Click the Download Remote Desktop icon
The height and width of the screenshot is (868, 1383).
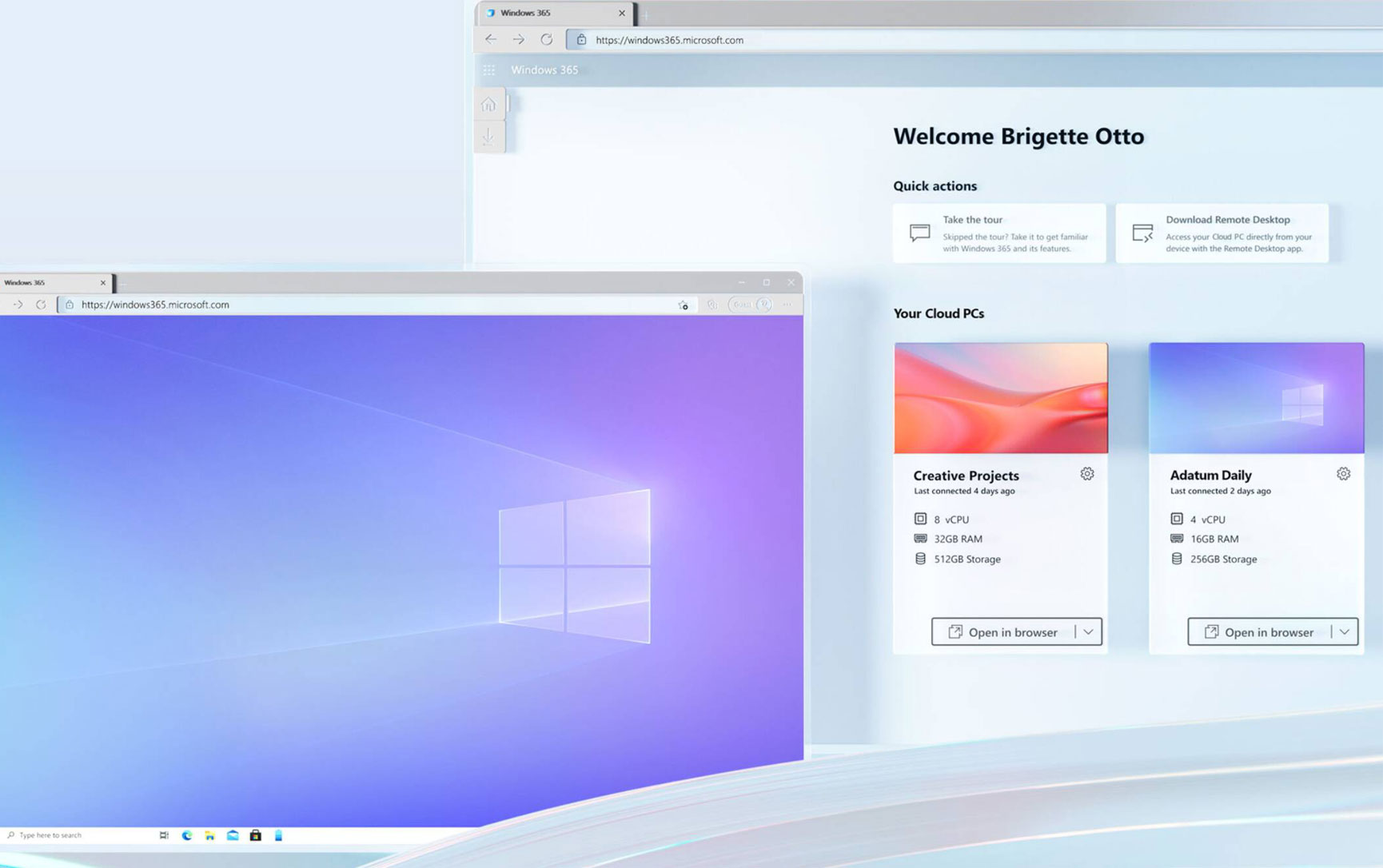coord(1142,233)
